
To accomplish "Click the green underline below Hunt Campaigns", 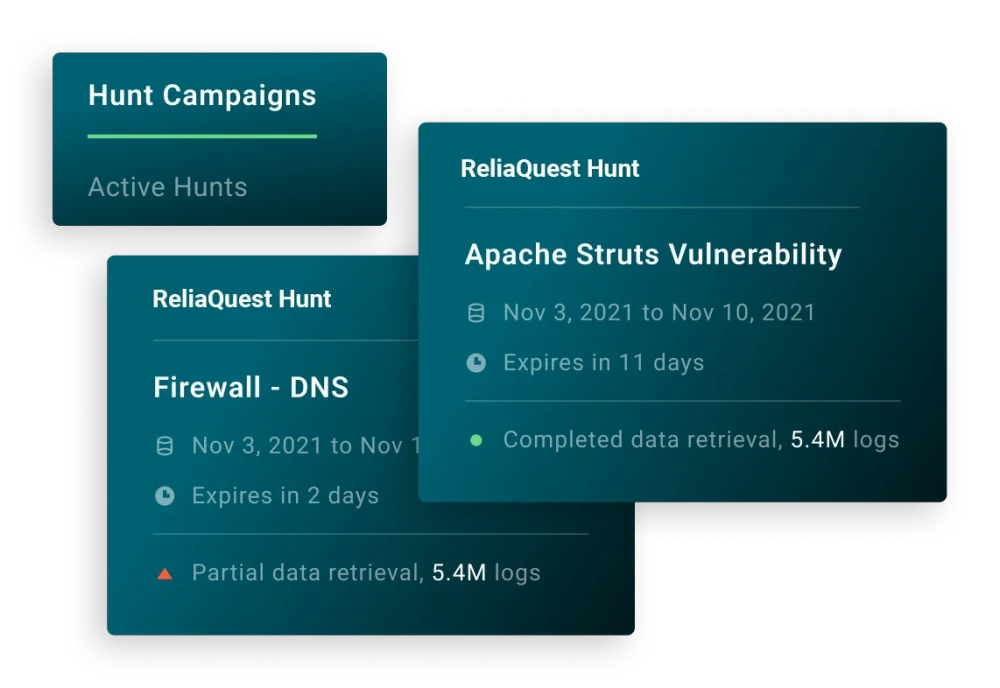I will coord(202,136).
